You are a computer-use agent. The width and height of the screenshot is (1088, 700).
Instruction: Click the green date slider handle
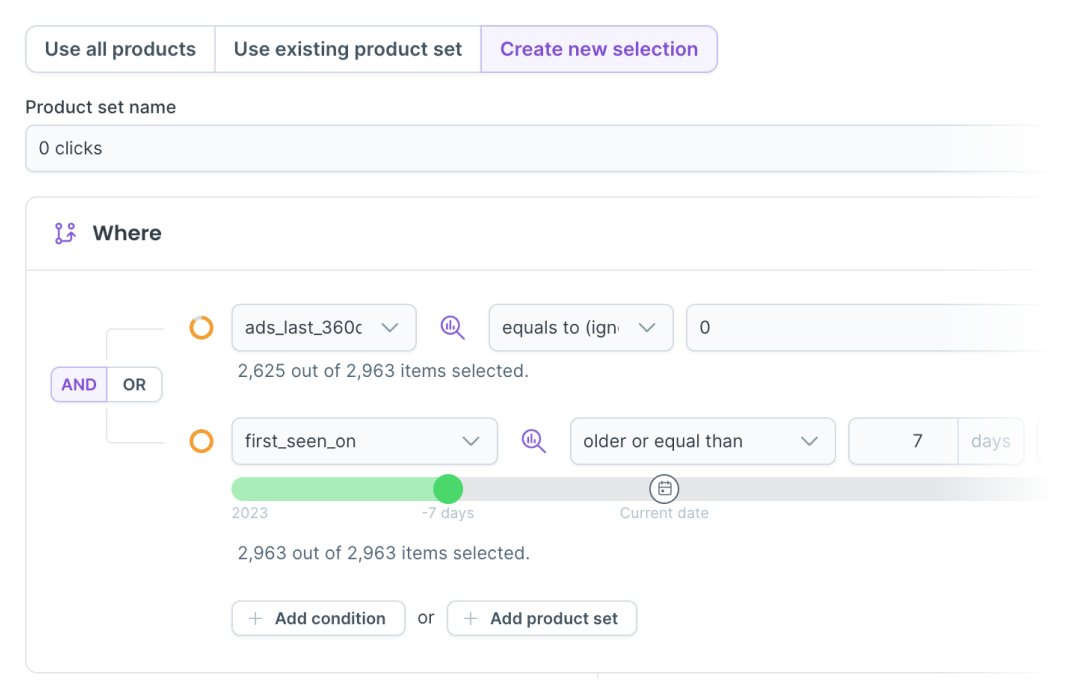pos(448,489)
